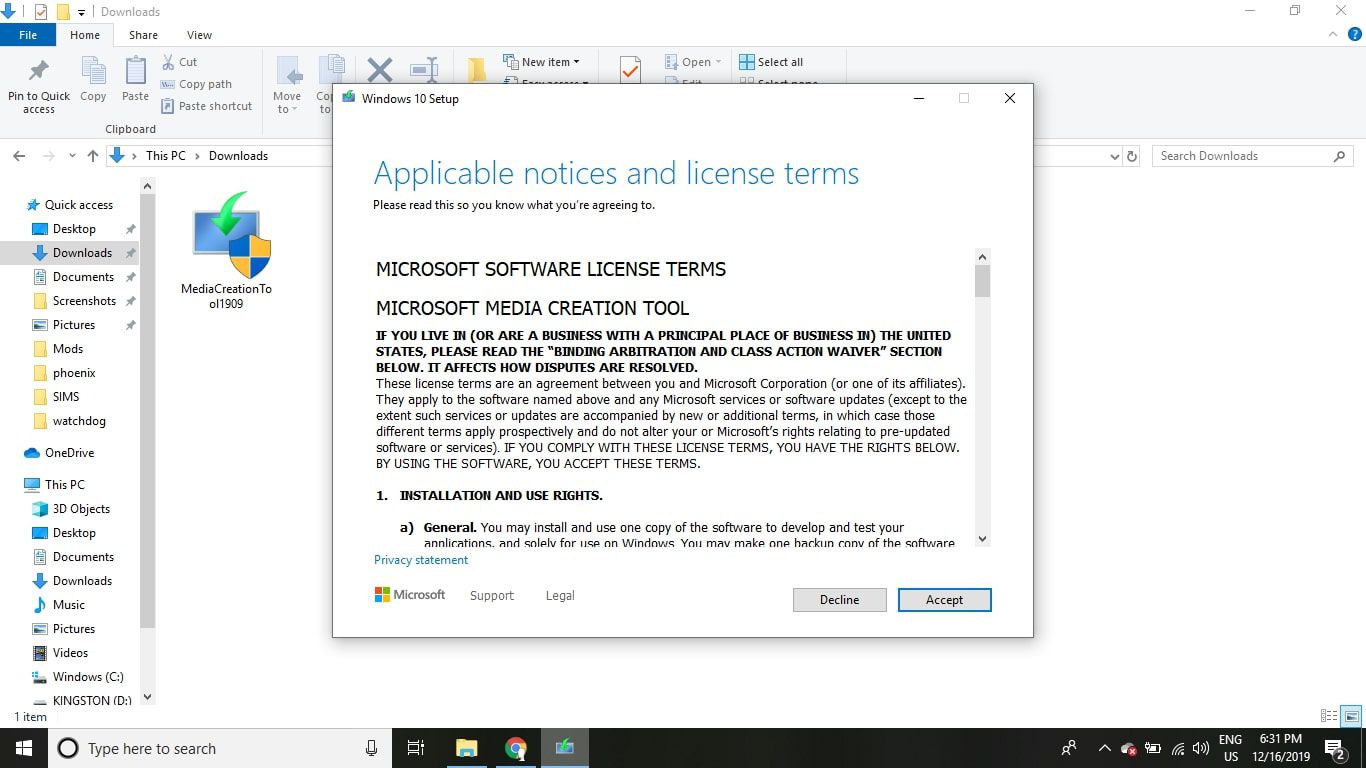This screenshot has height=768, width=1366.
Task: Open Desktop under Quick access
Action: [74, 229]
